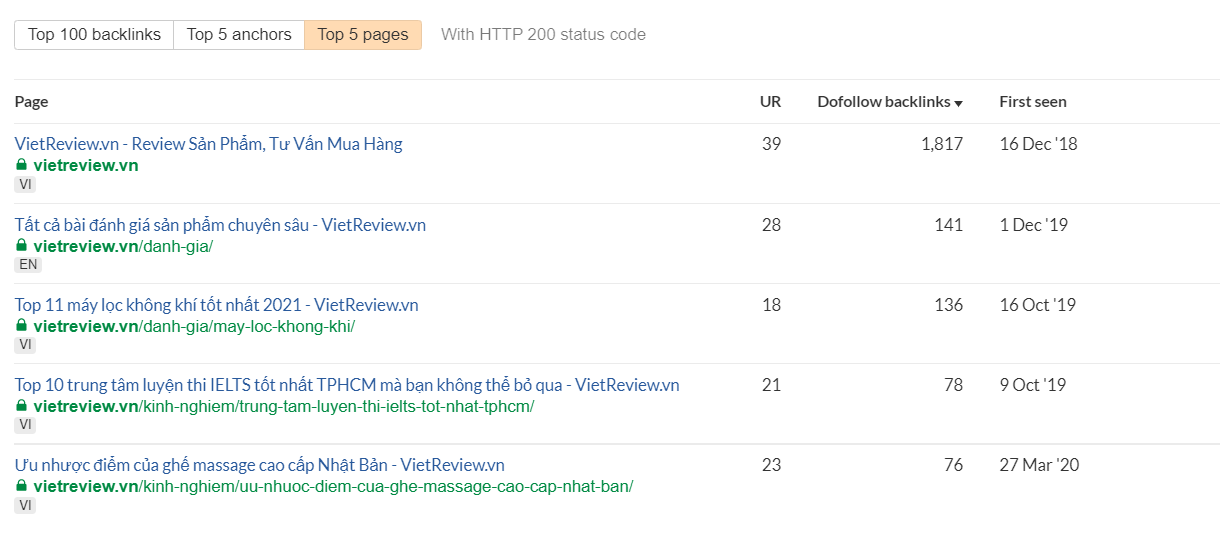Viewport: 1220px width, 534px height.
Task: Click the 76 dofollow backlinks value
Action: (954, 465)
